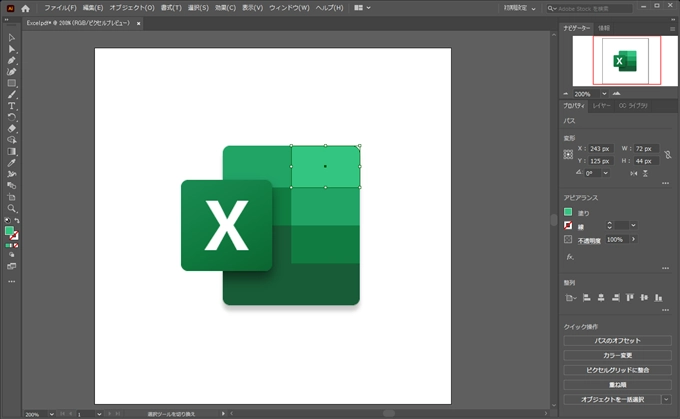Screen dimensions: 680x419
Task: Select the Shape Builder tool
Action: (12, 140)
